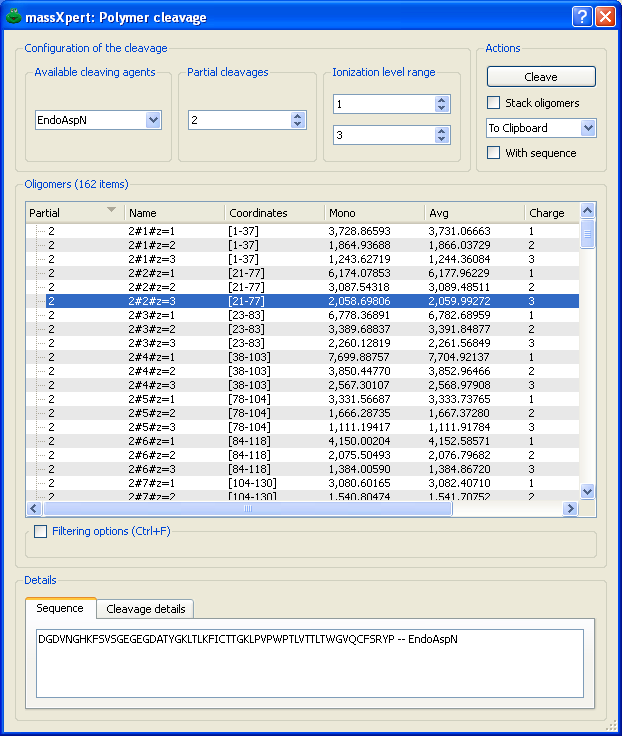Click the title bar help question mark button
This screenshot has height=736, width=622.
[x=582, y=17]
